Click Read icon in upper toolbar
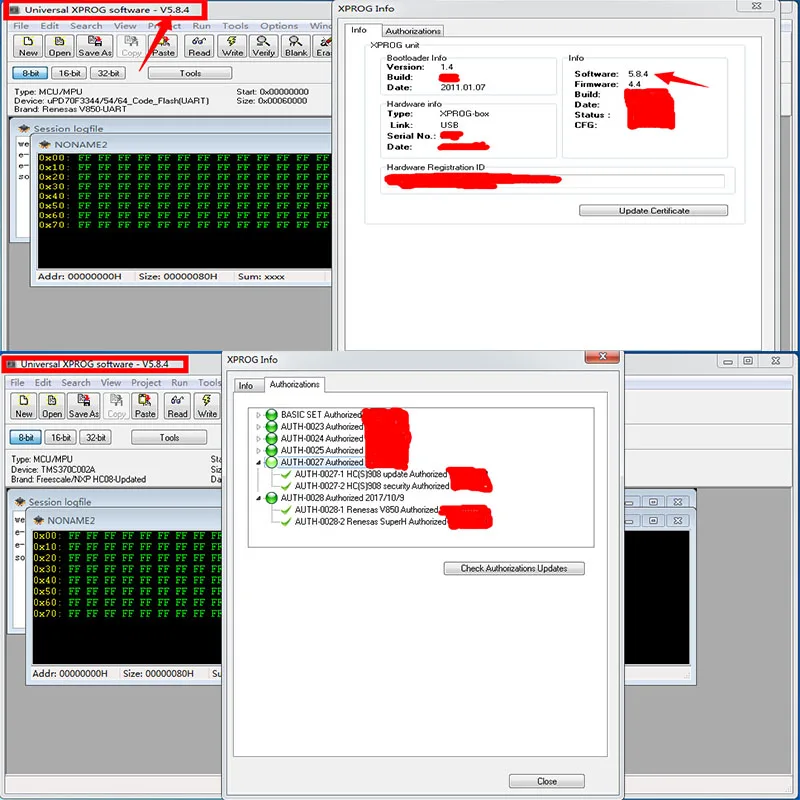800x800 pixels. (x=199, y=46)
